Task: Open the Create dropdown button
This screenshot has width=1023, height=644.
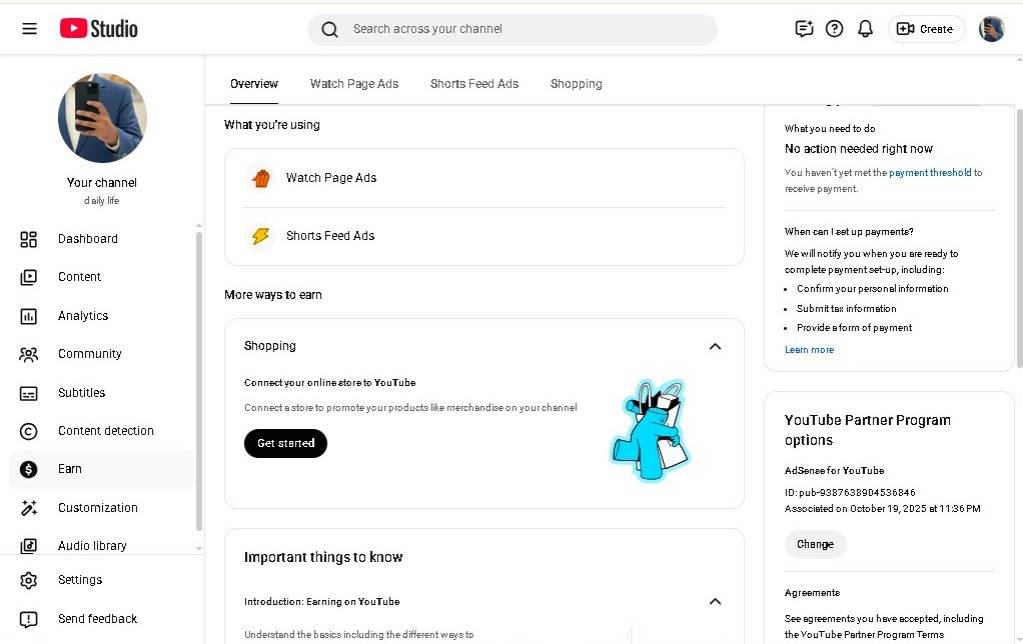Action: [x=926, y=29]
